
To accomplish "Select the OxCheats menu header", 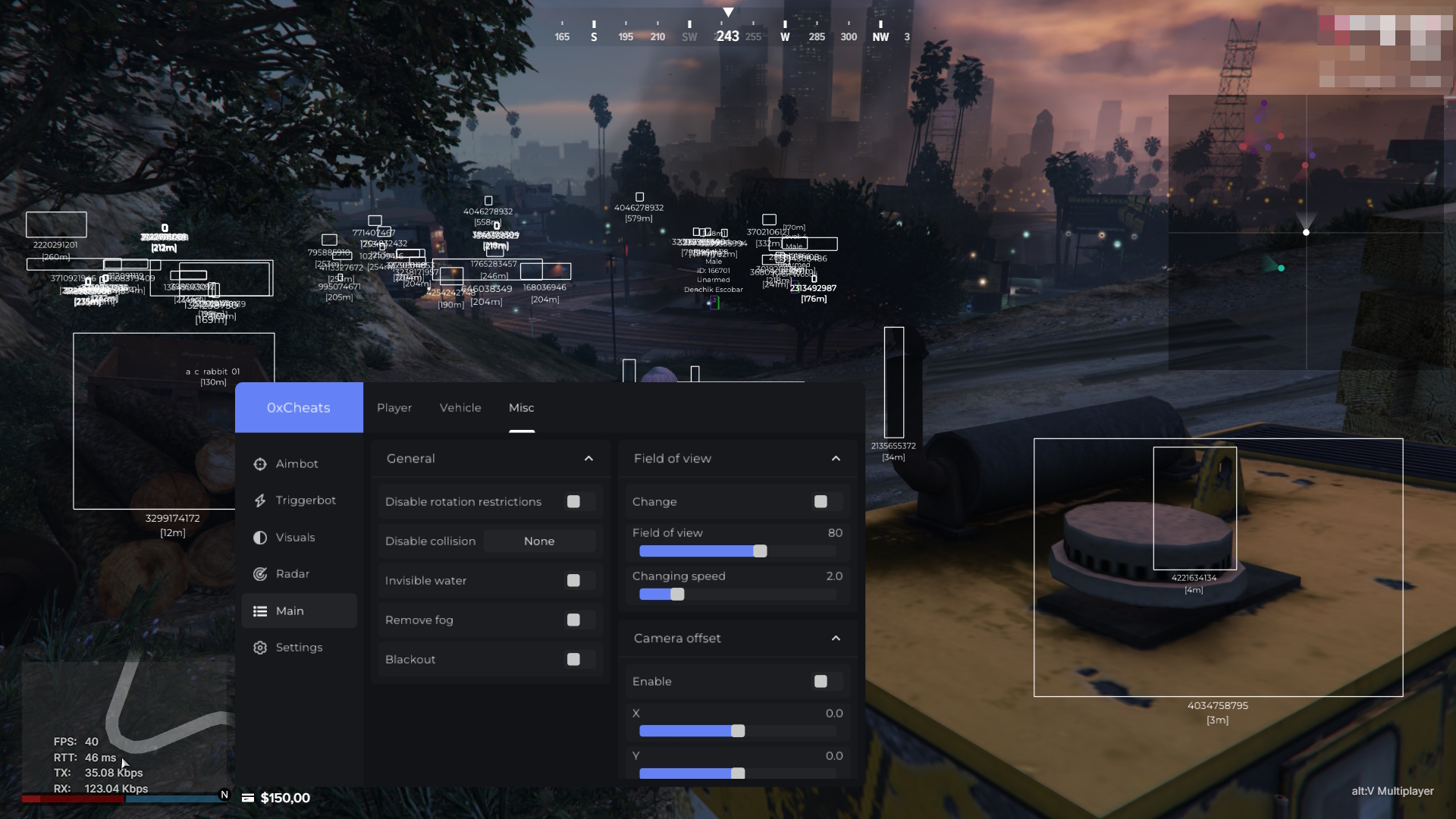I will point(299,407).
